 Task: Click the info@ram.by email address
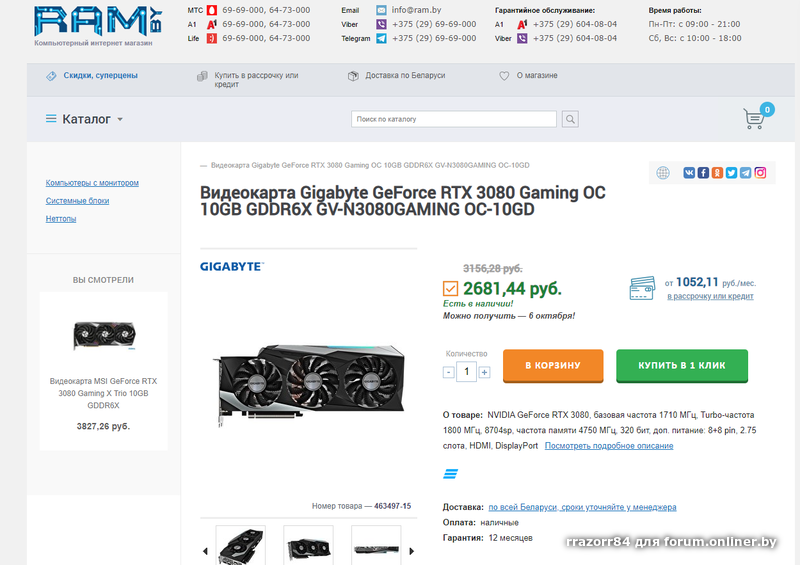416,10
